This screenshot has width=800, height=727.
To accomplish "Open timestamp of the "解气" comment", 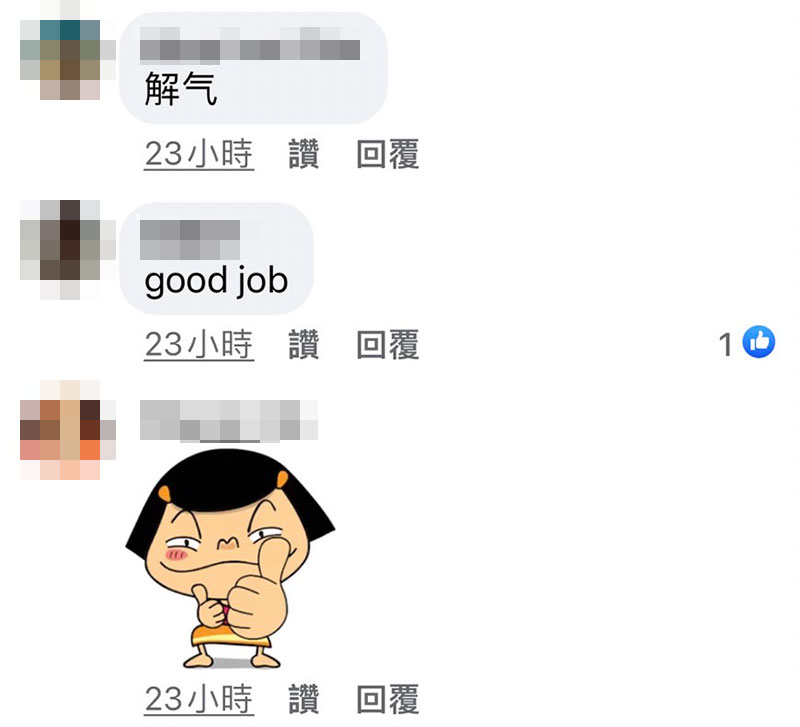I will click(199, 154).
